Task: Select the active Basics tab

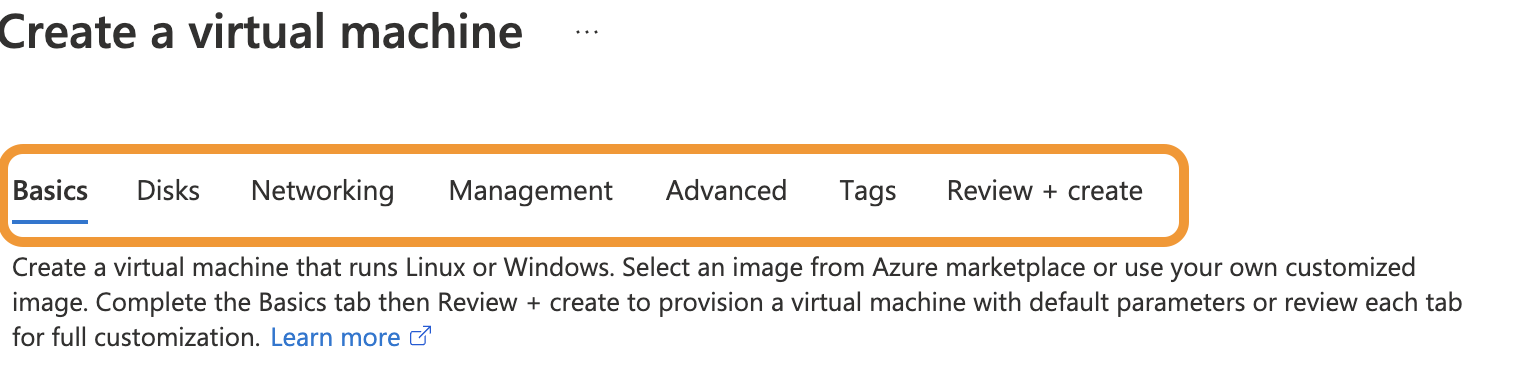Action: [x=50, y=191]
